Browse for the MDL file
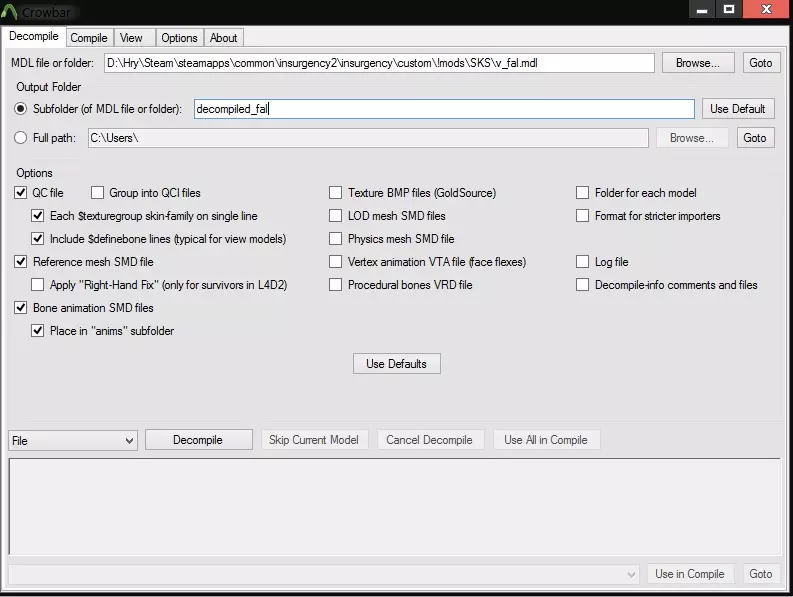Viewport: 793px width, 597px height. (697, 63)
